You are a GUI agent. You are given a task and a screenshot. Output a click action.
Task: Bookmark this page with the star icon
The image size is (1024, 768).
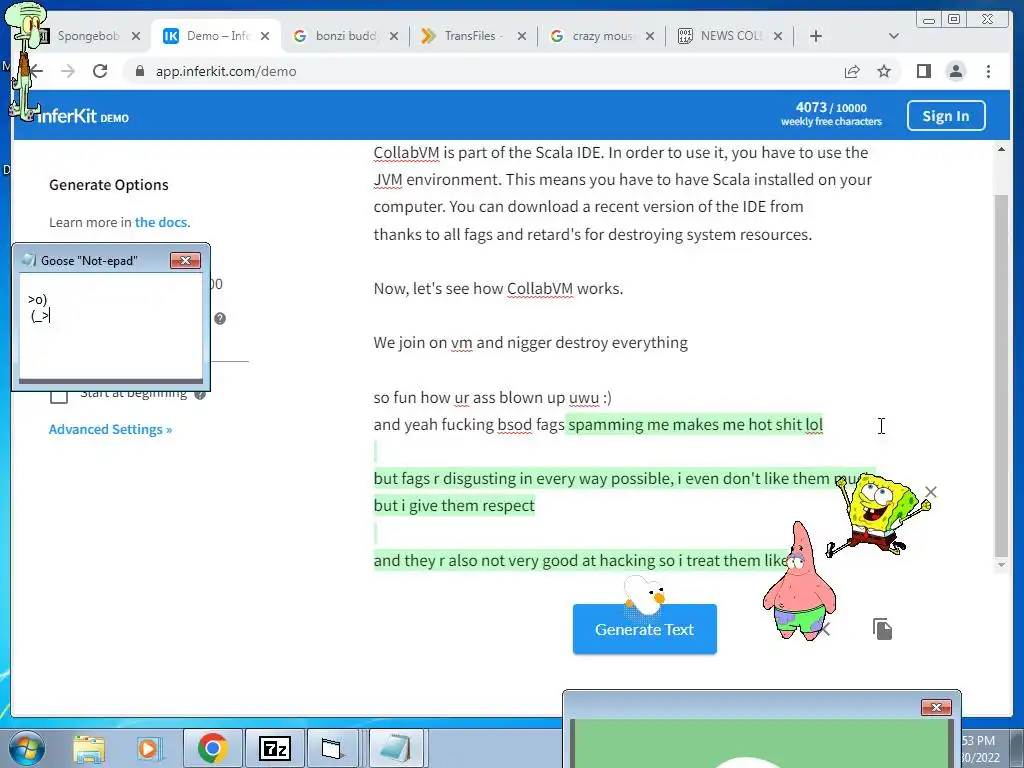[884, 71]
